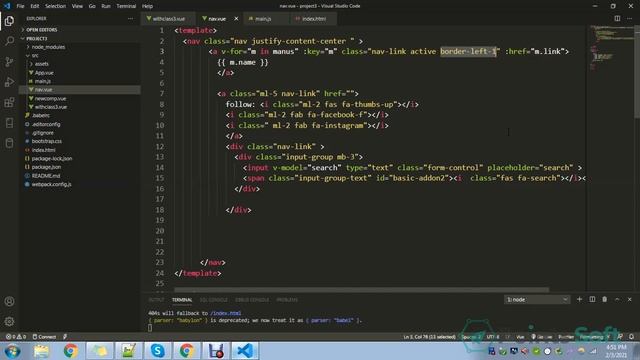Open the Go menu
Screen dimensions: 640x360
tap(92, 6)
